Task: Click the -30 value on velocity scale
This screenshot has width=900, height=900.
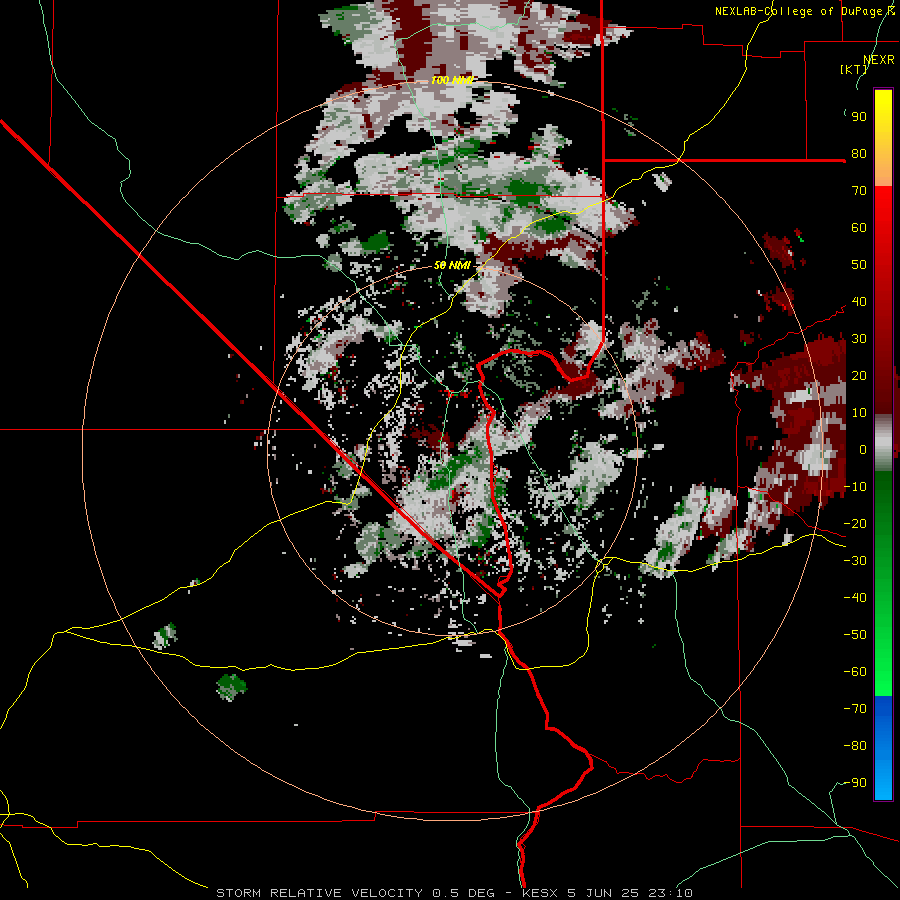Action: coord(855,561)
